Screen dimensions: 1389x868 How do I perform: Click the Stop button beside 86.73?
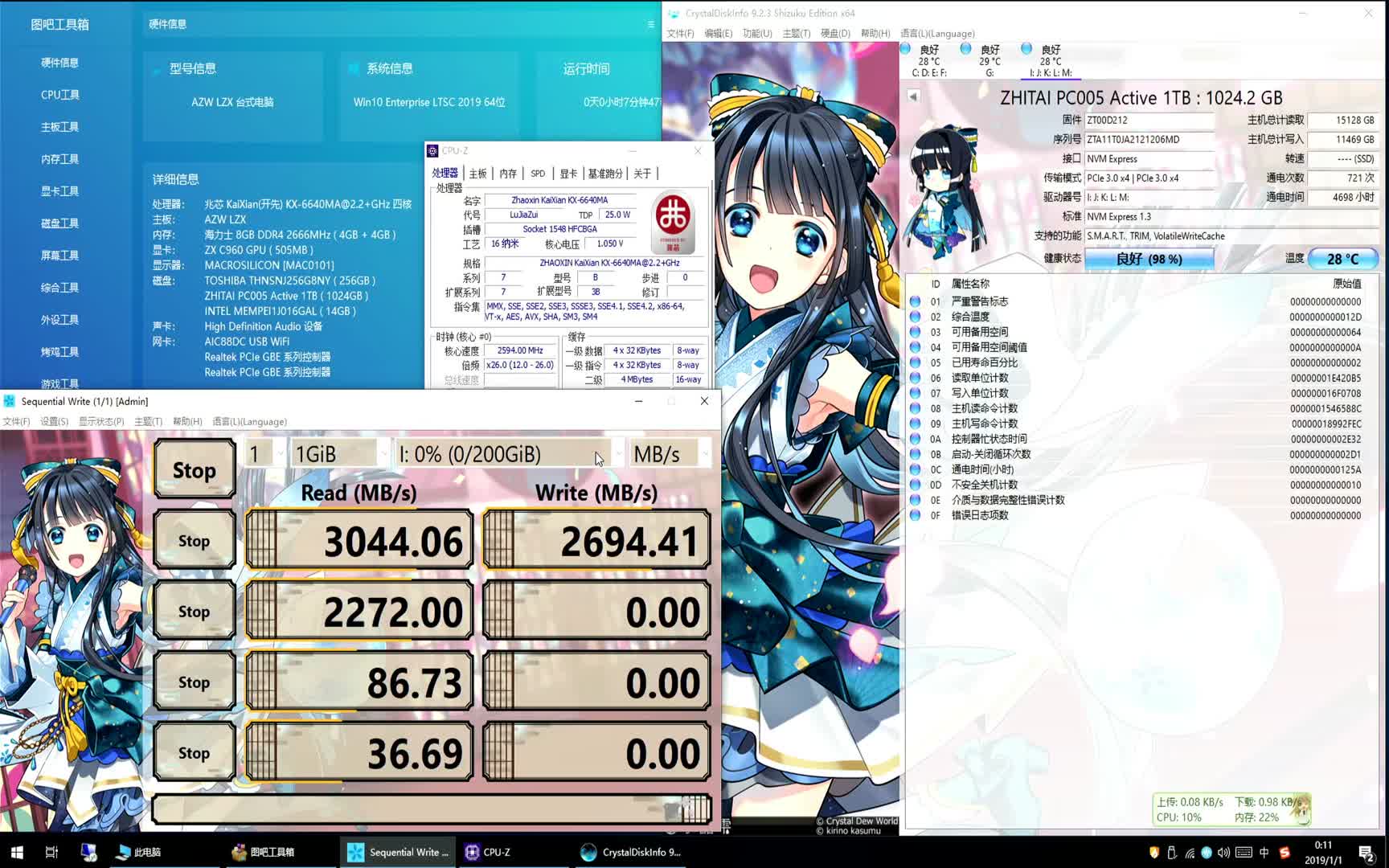click(x=194, y=682)
